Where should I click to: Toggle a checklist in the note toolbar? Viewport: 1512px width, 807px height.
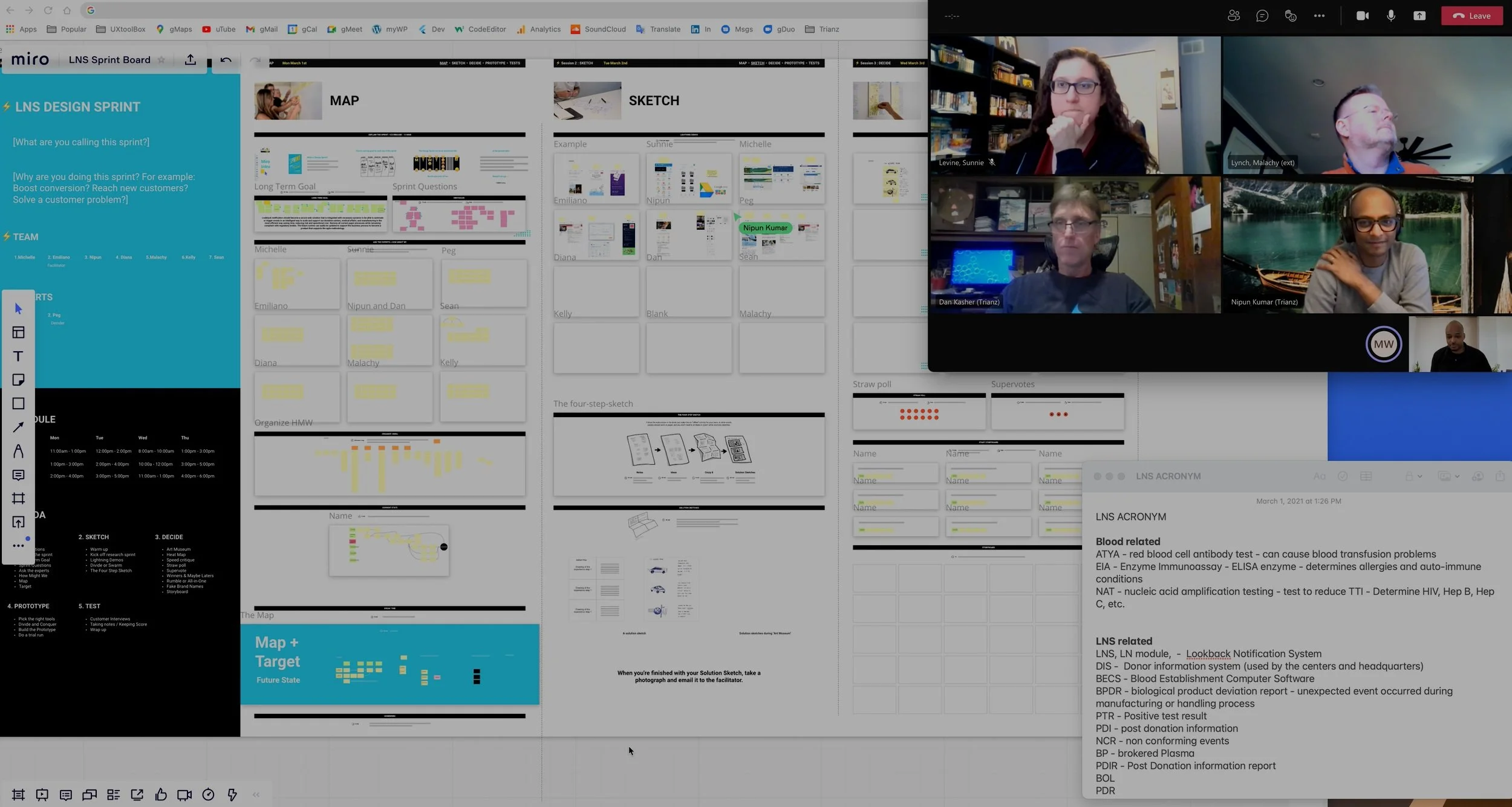pos(1343,476)
